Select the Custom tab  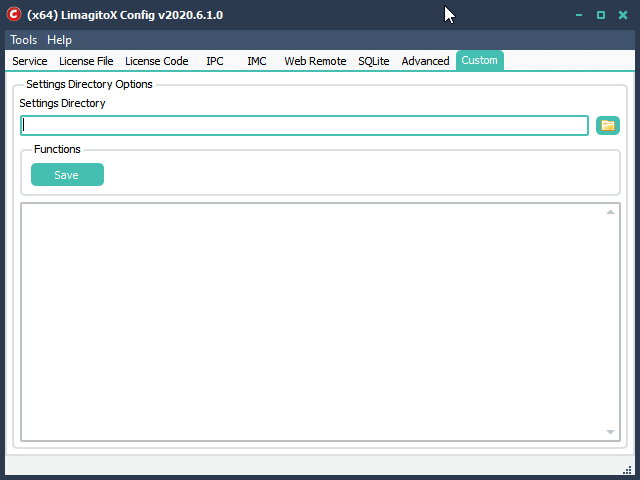pos(480,60)
